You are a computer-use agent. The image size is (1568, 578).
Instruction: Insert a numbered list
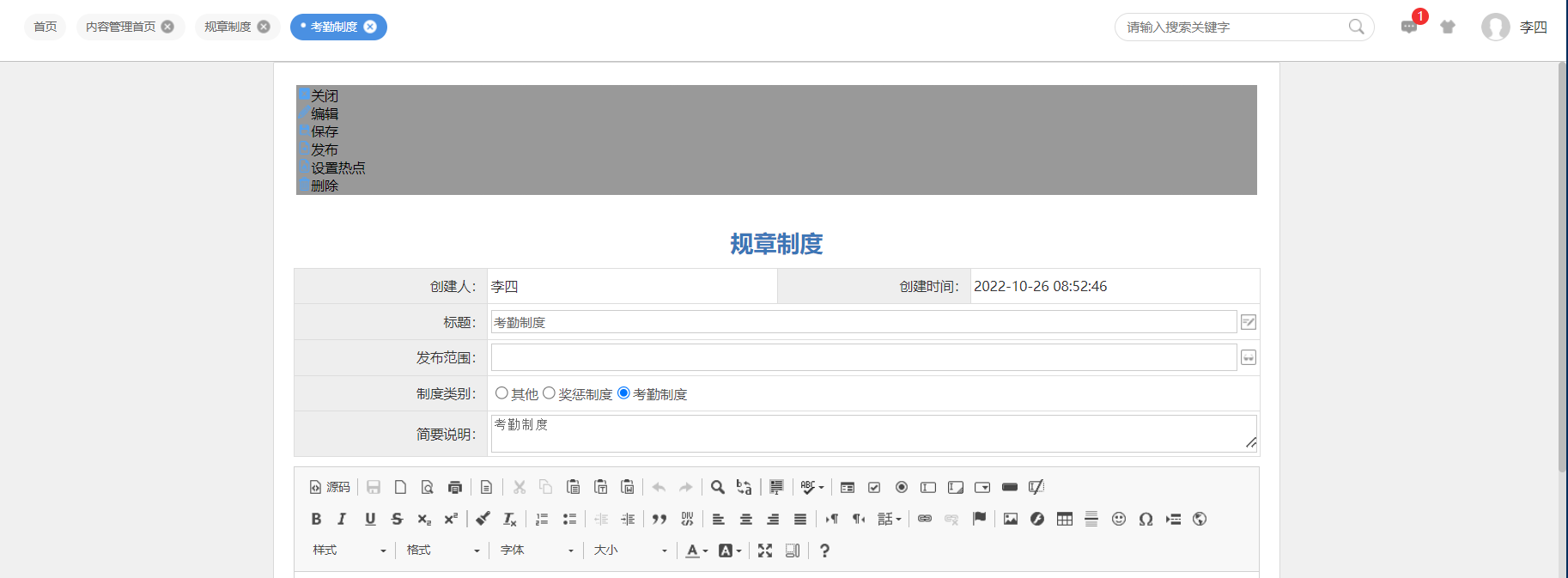click(542, 519)
